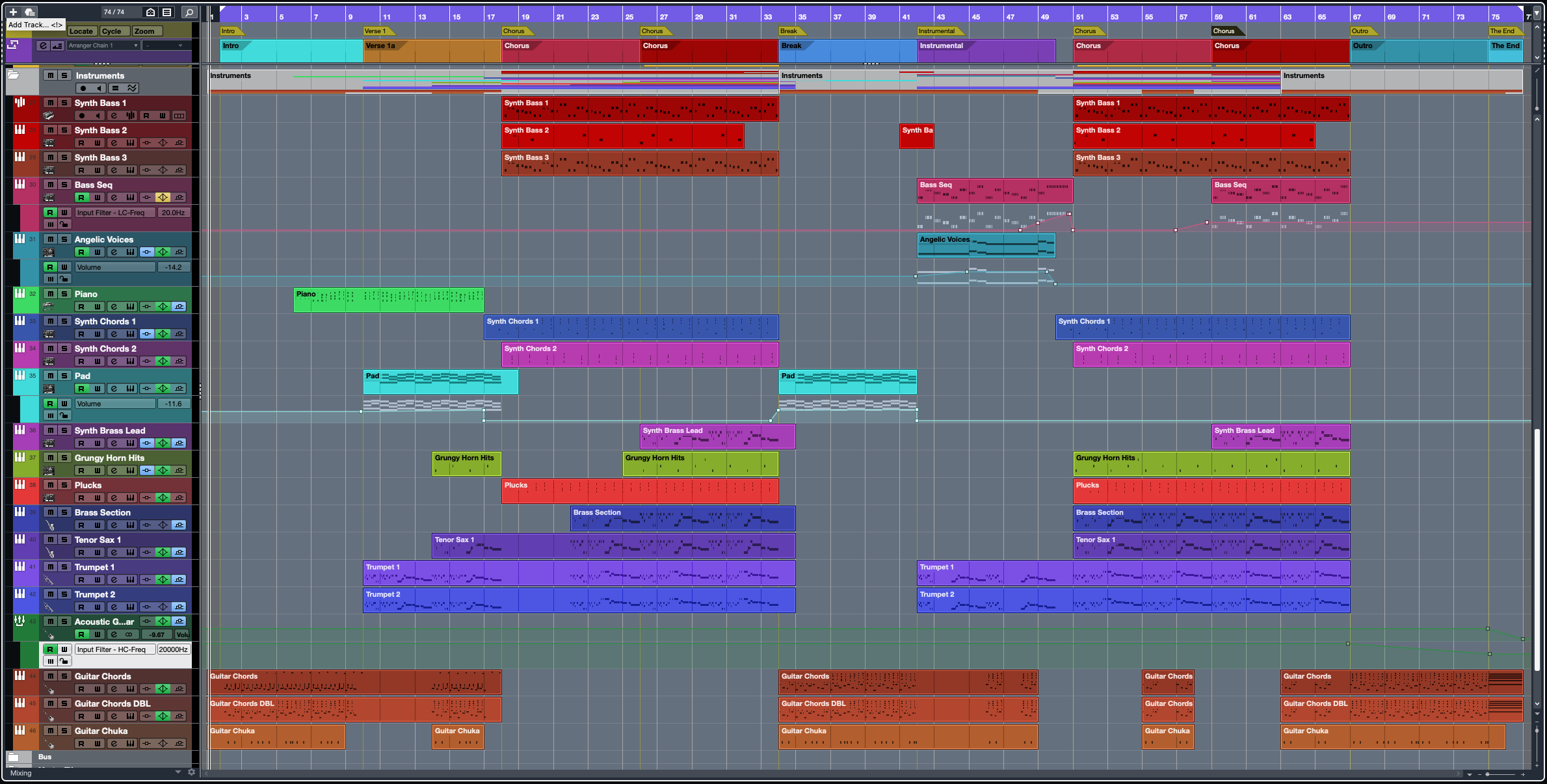This screenshot has width=1547, height=784.
Task: Select the Verse 1a arranger part
Action: point(432,51)
